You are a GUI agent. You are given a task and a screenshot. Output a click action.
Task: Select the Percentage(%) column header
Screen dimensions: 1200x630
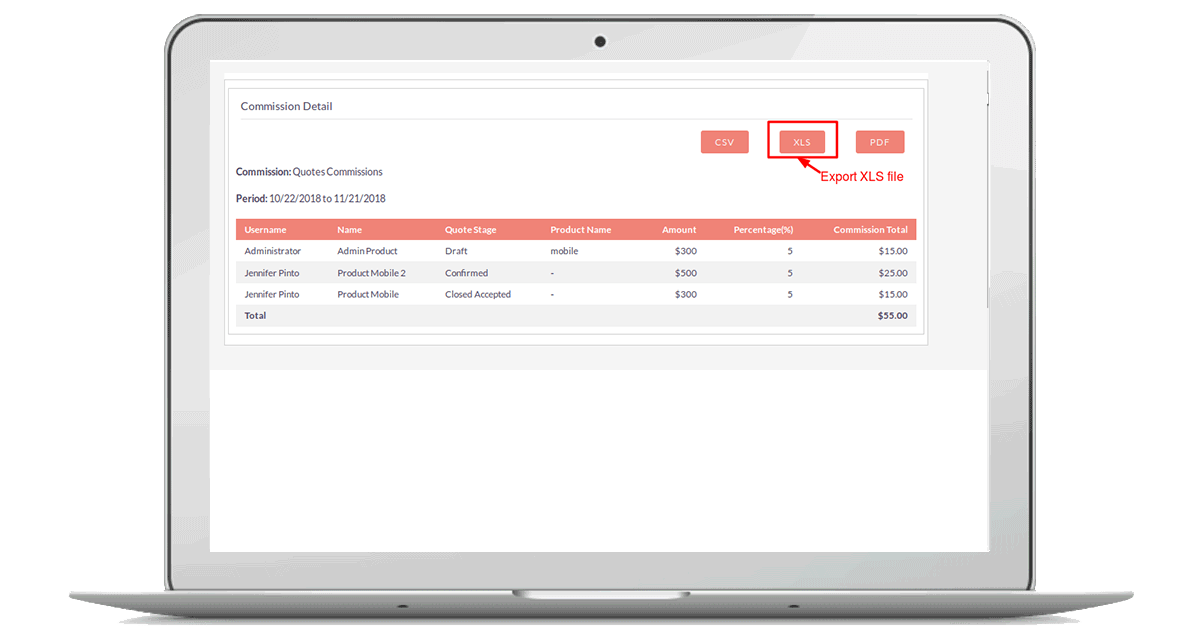coord(763,230)
